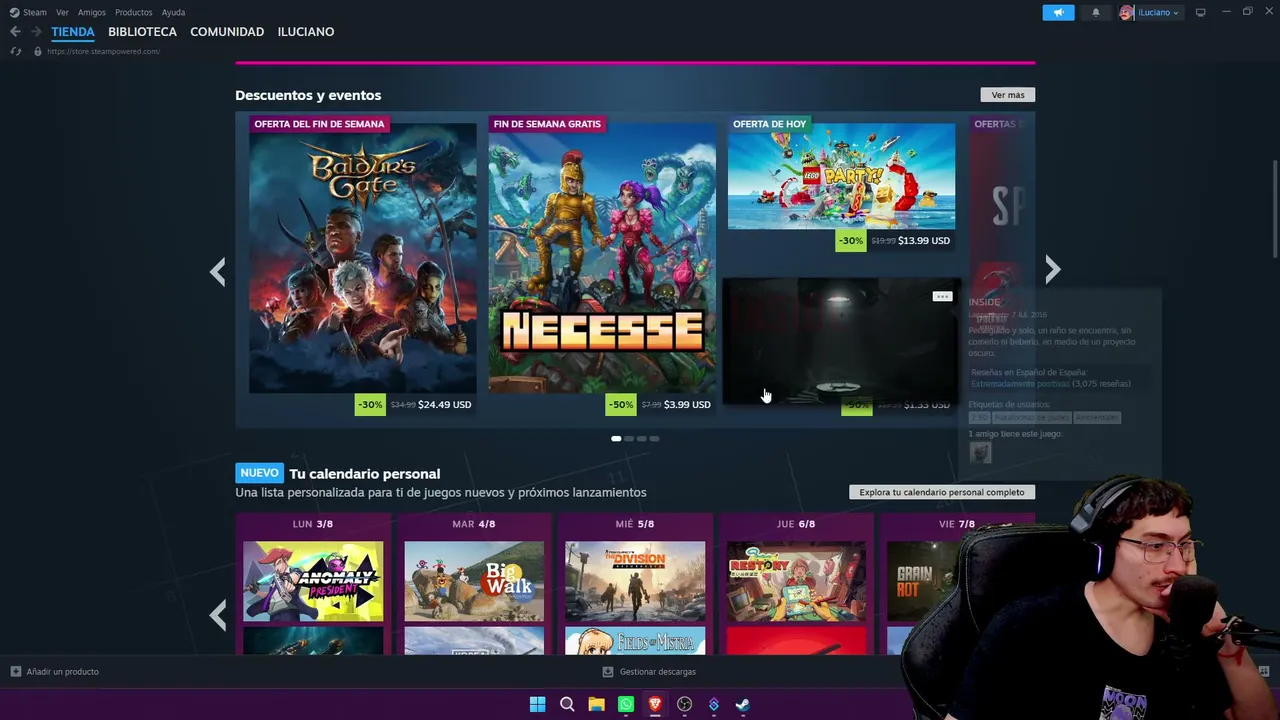The width and height of the screenshot is (1280, 720).
Task: Open Fields of Mistria in calendar
Action: pyautogui.click(x=635, y=641)
